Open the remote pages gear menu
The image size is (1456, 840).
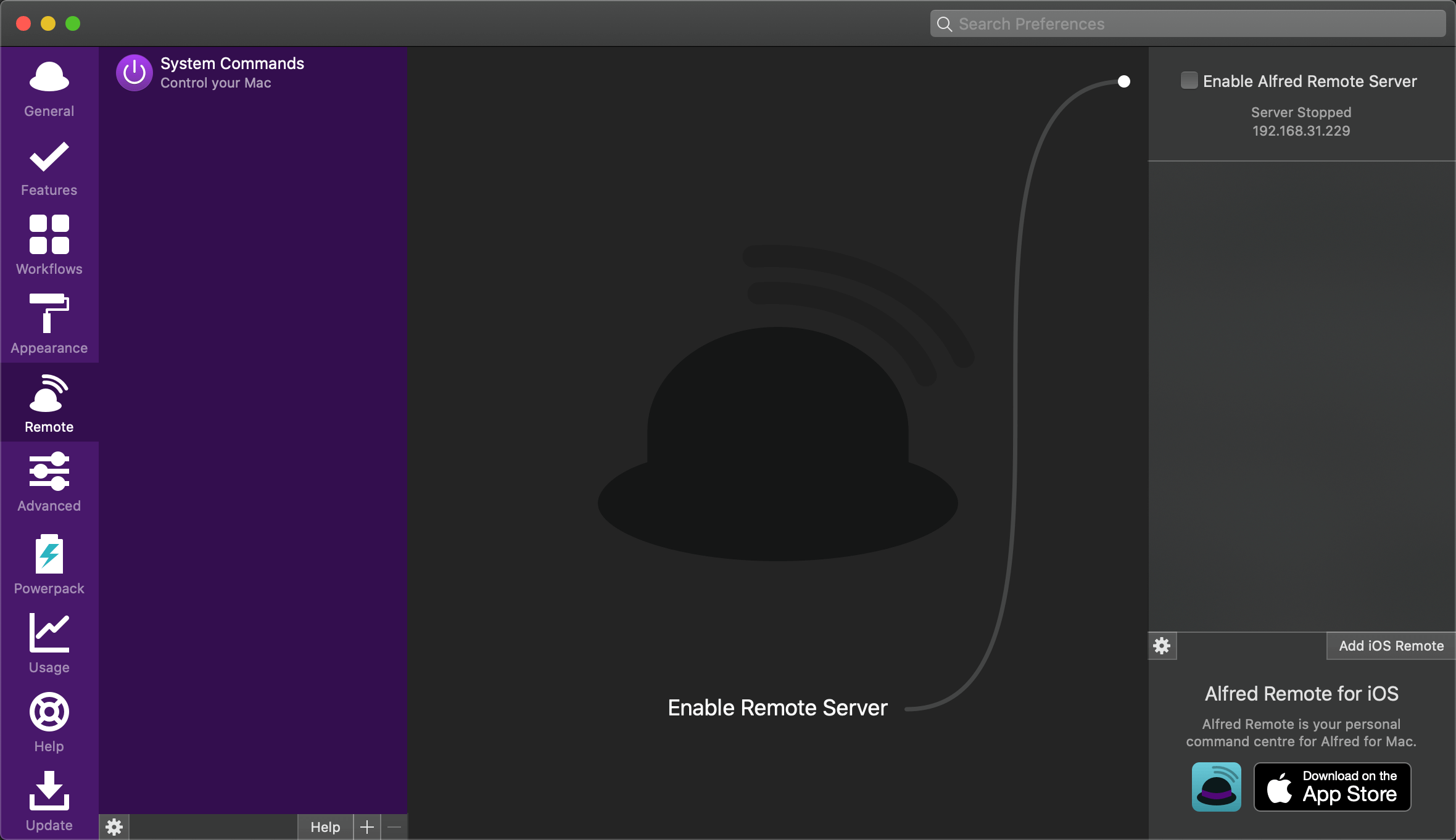point(114,827)
